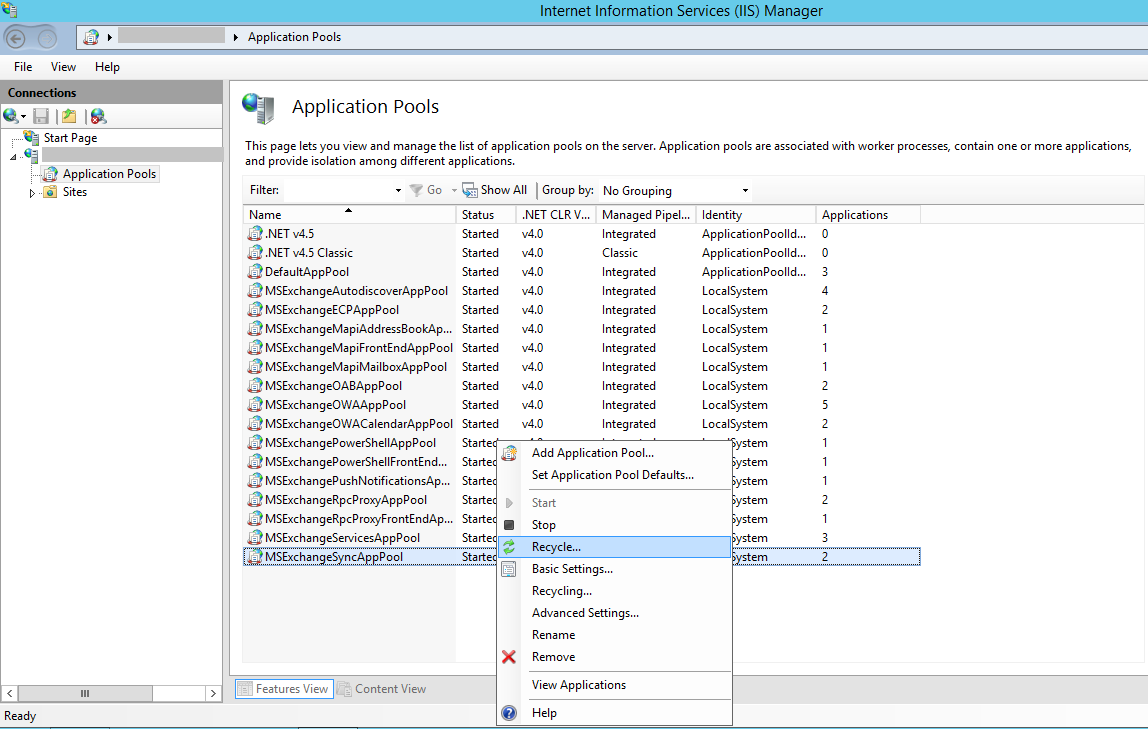Screen dimensions: 1148x729
Task: Click the Features View icon
Action: coord(245,689)
